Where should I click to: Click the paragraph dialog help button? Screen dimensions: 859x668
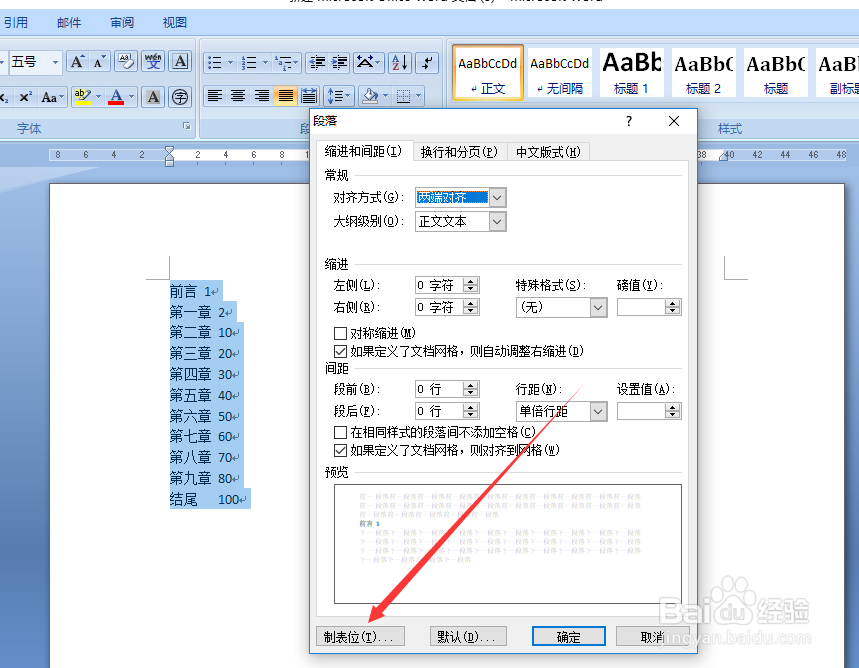coord(629,121)
